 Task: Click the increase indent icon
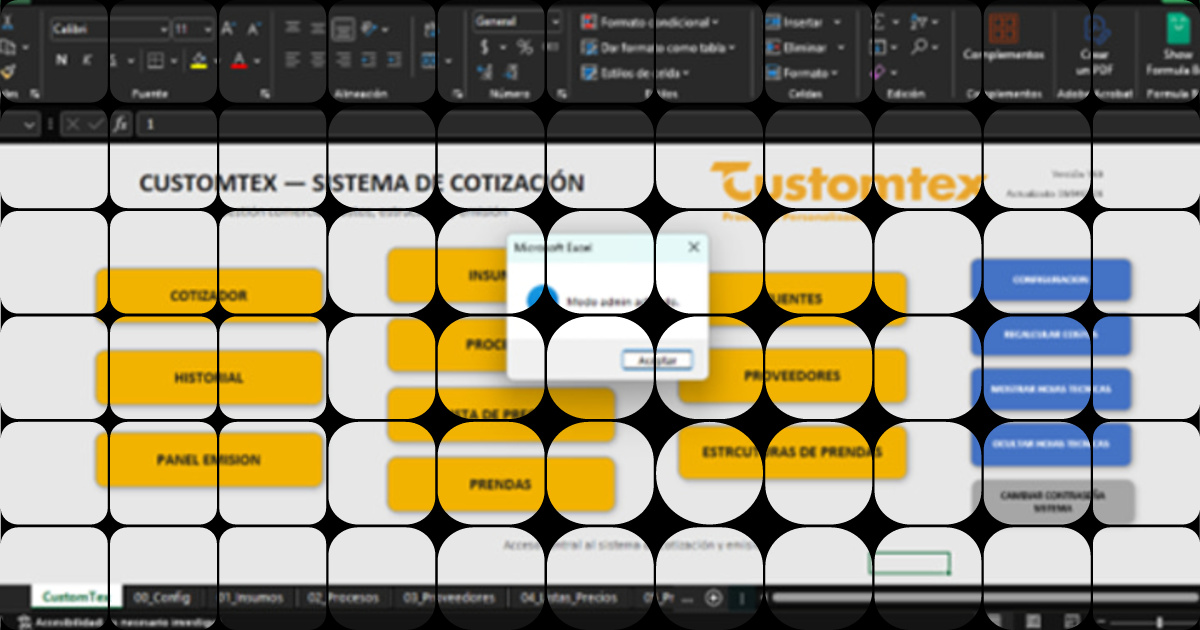pyautogui.click(x=392, y=61)
